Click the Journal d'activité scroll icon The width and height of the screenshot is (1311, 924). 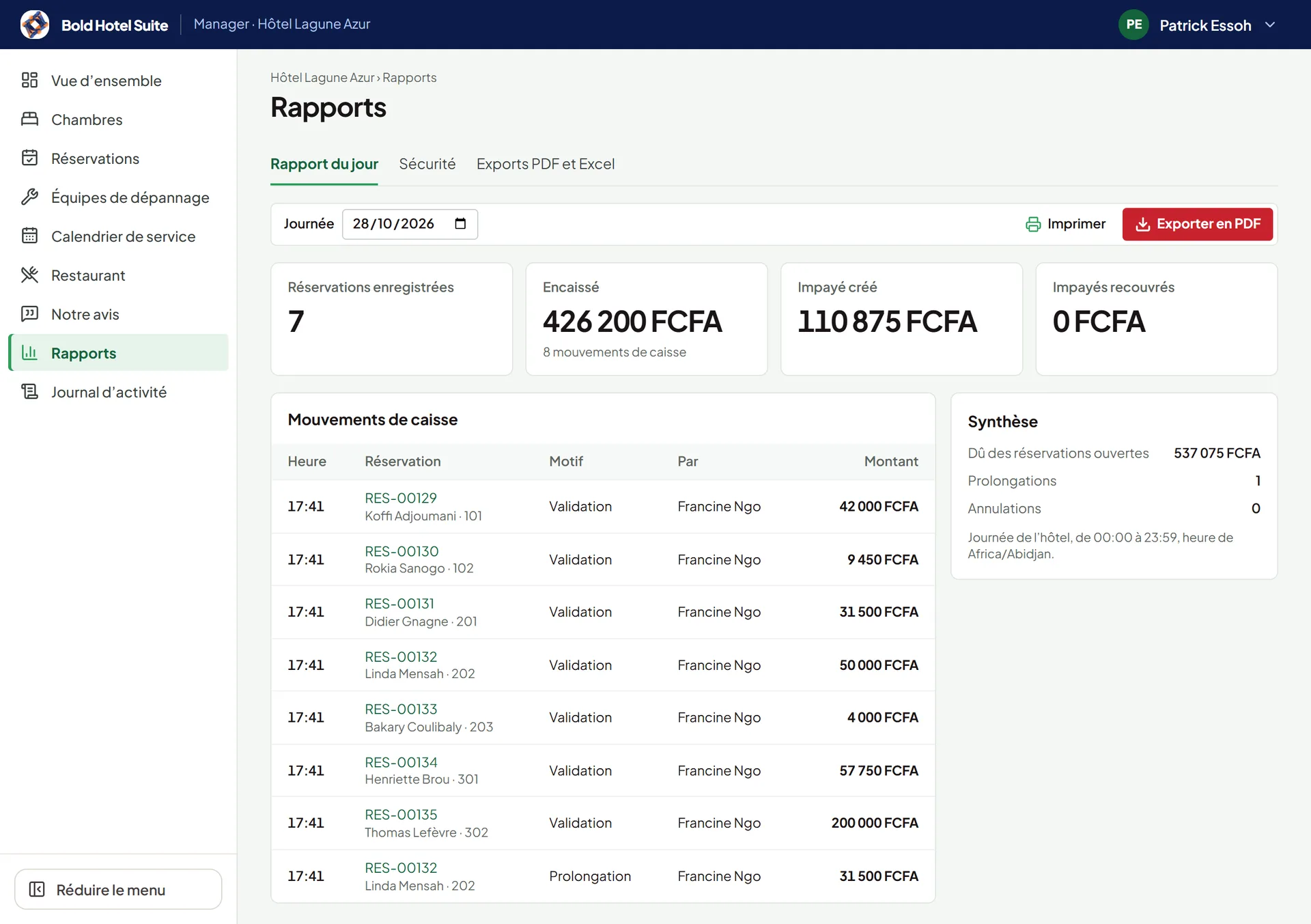(x=29, y=392)
